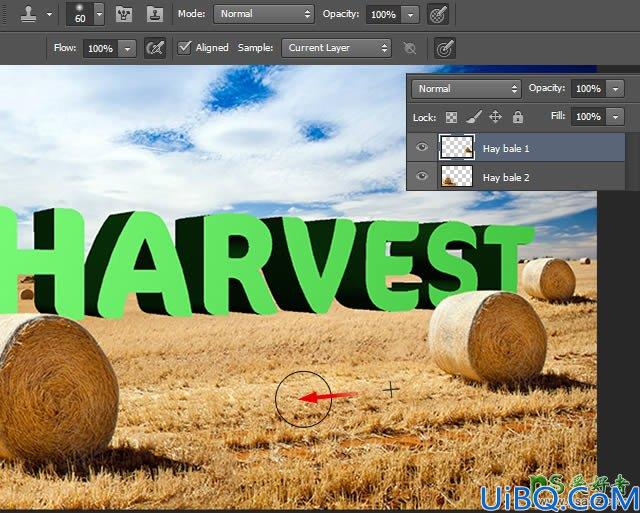Click the tool Opacity value field

(x=383, y=15)
